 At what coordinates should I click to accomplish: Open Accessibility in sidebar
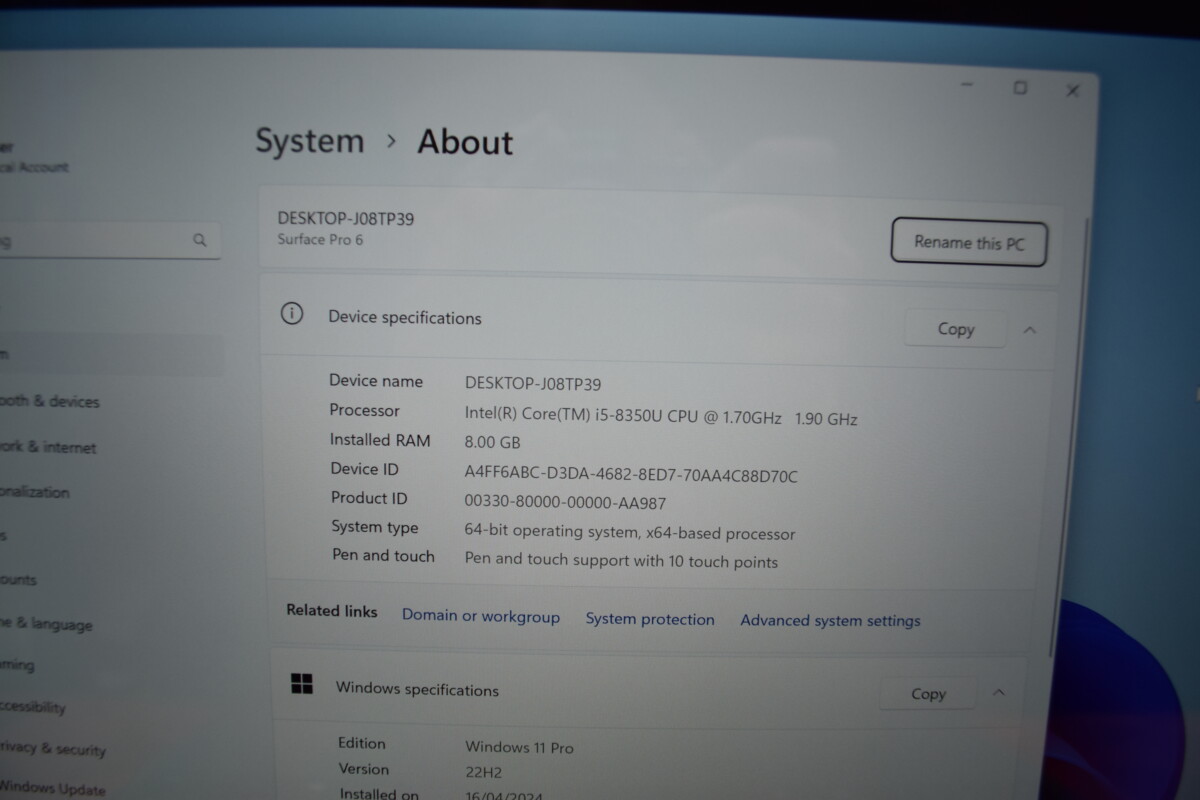click(x=32, y=706)
